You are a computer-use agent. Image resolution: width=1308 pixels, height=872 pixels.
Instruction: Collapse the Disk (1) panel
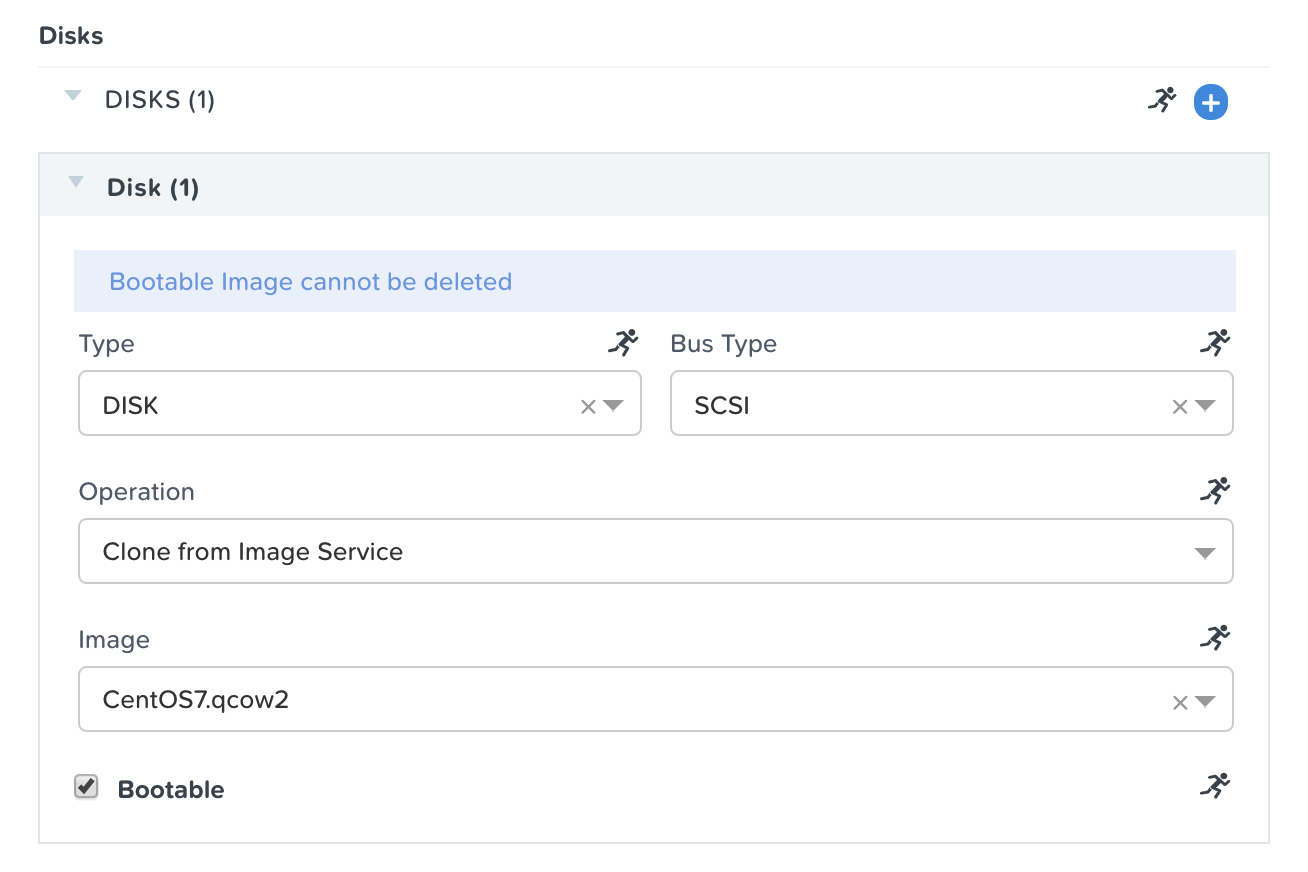75,183
